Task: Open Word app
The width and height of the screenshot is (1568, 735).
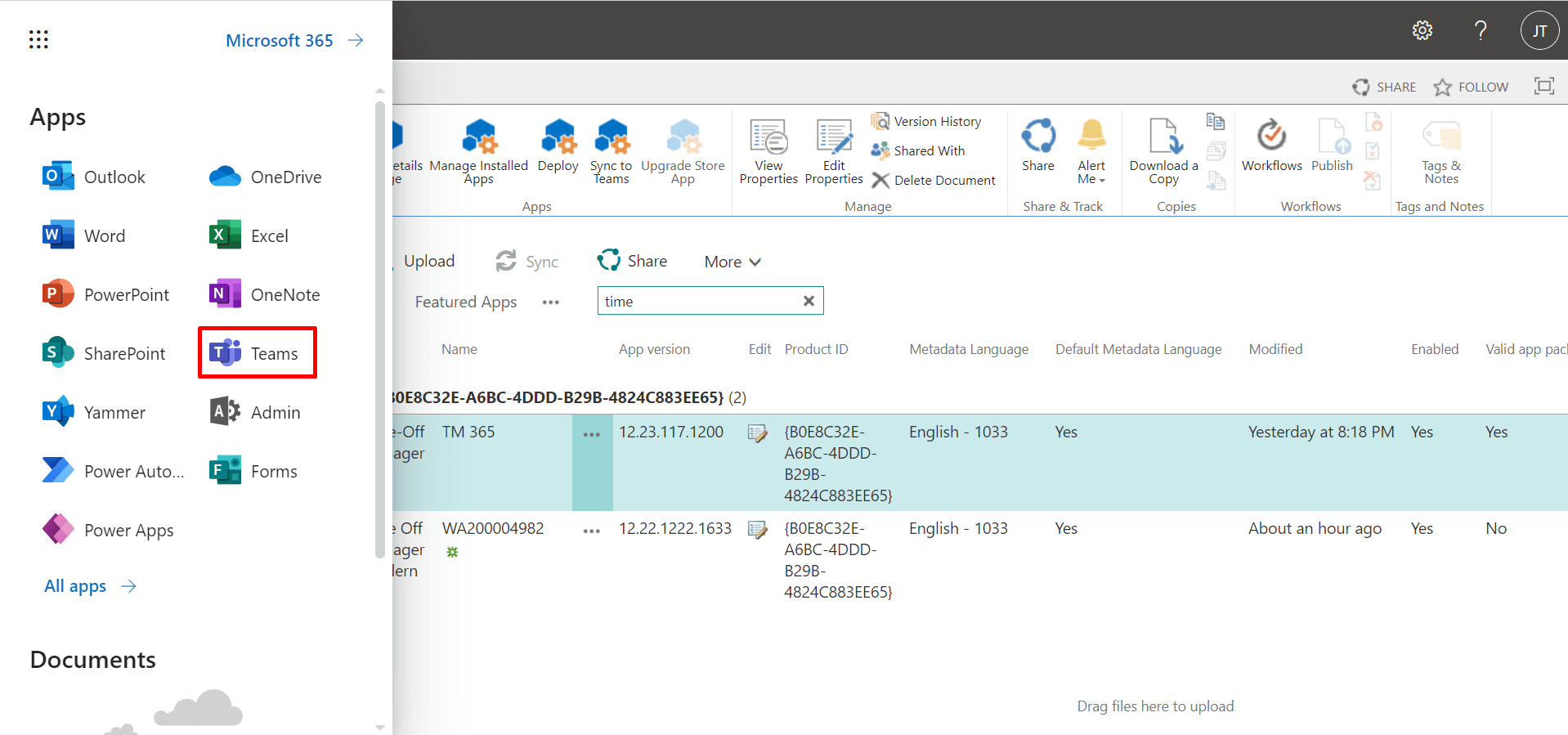Action: pyautogui.click(x=83, y=235)
